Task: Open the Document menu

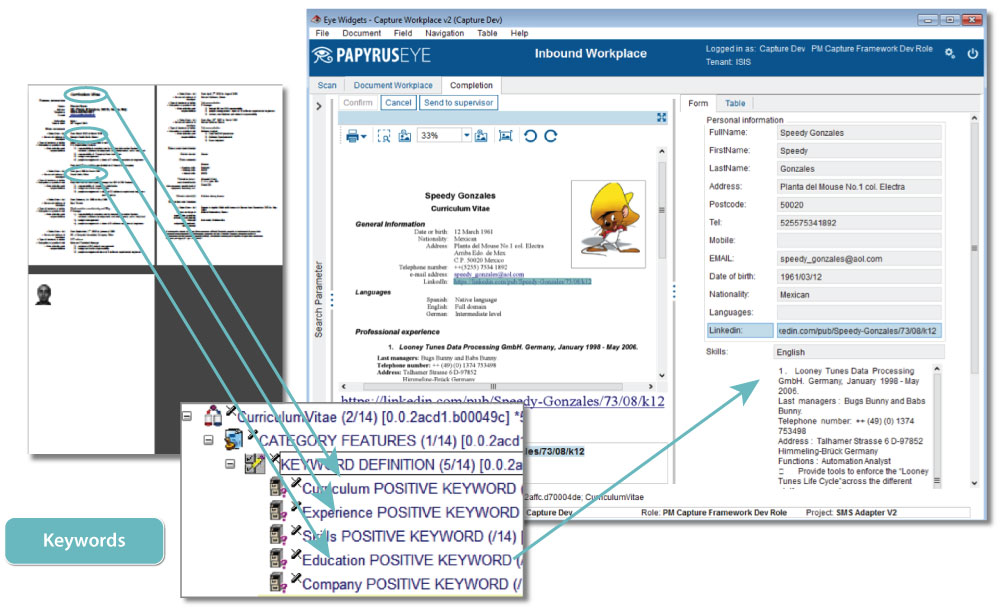Action: point(362,33)
